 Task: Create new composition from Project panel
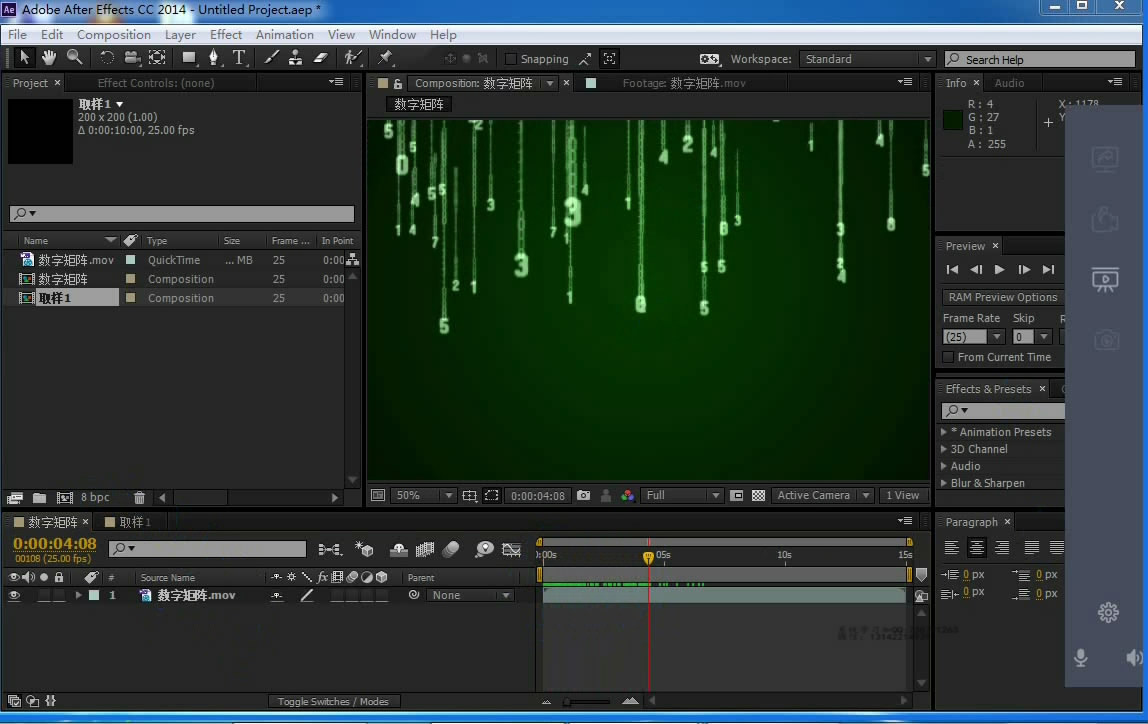[64, 498]
